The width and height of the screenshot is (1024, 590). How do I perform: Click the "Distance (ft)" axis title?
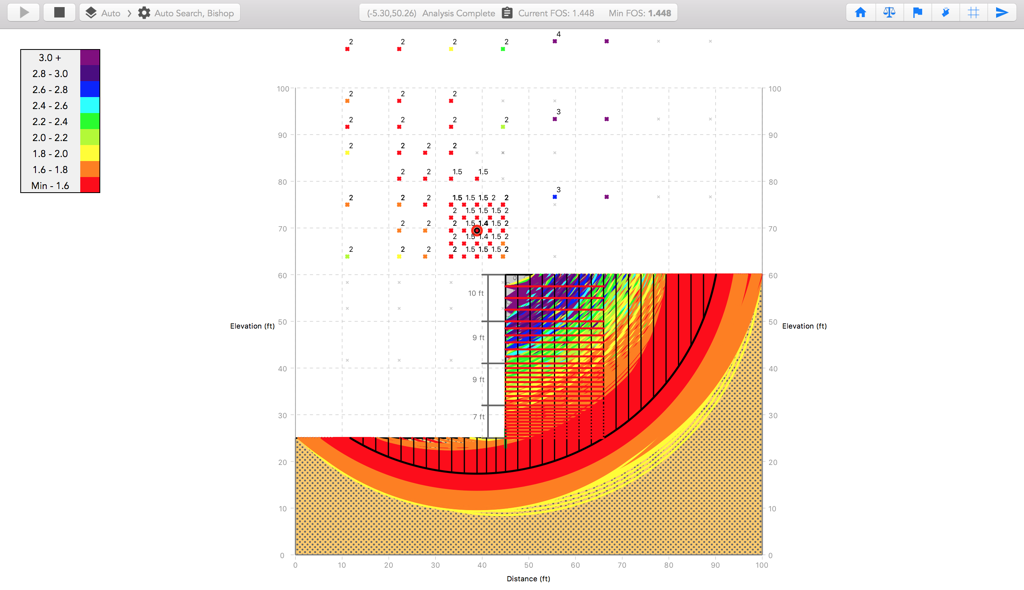click(x=528, y=579)
